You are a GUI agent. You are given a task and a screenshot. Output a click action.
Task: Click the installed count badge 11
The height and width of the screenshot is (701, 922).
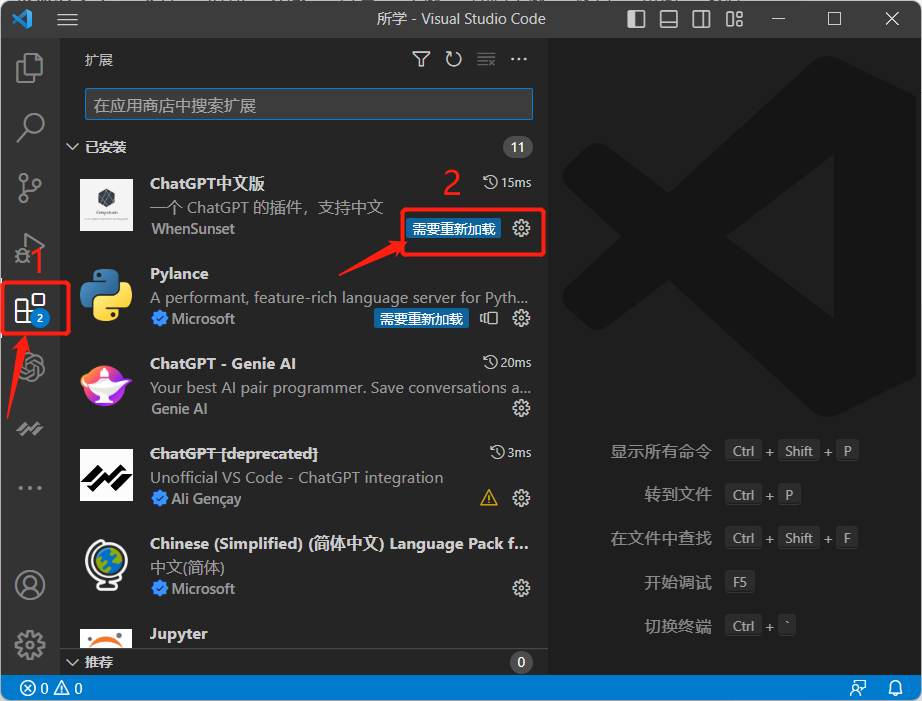click(517, 147)
